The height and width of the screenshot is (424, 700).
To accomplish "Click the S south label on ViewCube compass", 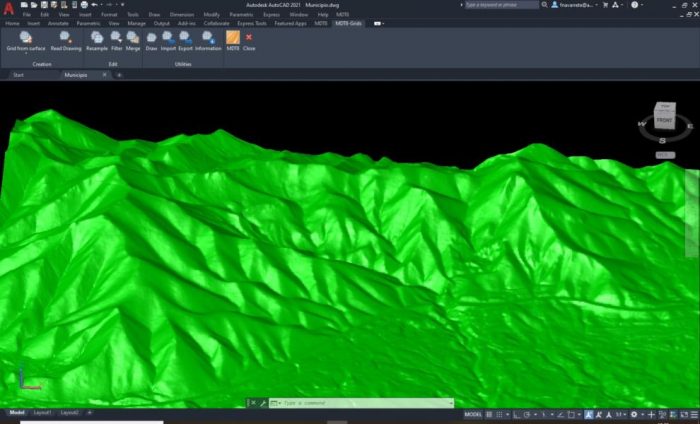I will 662,141.
